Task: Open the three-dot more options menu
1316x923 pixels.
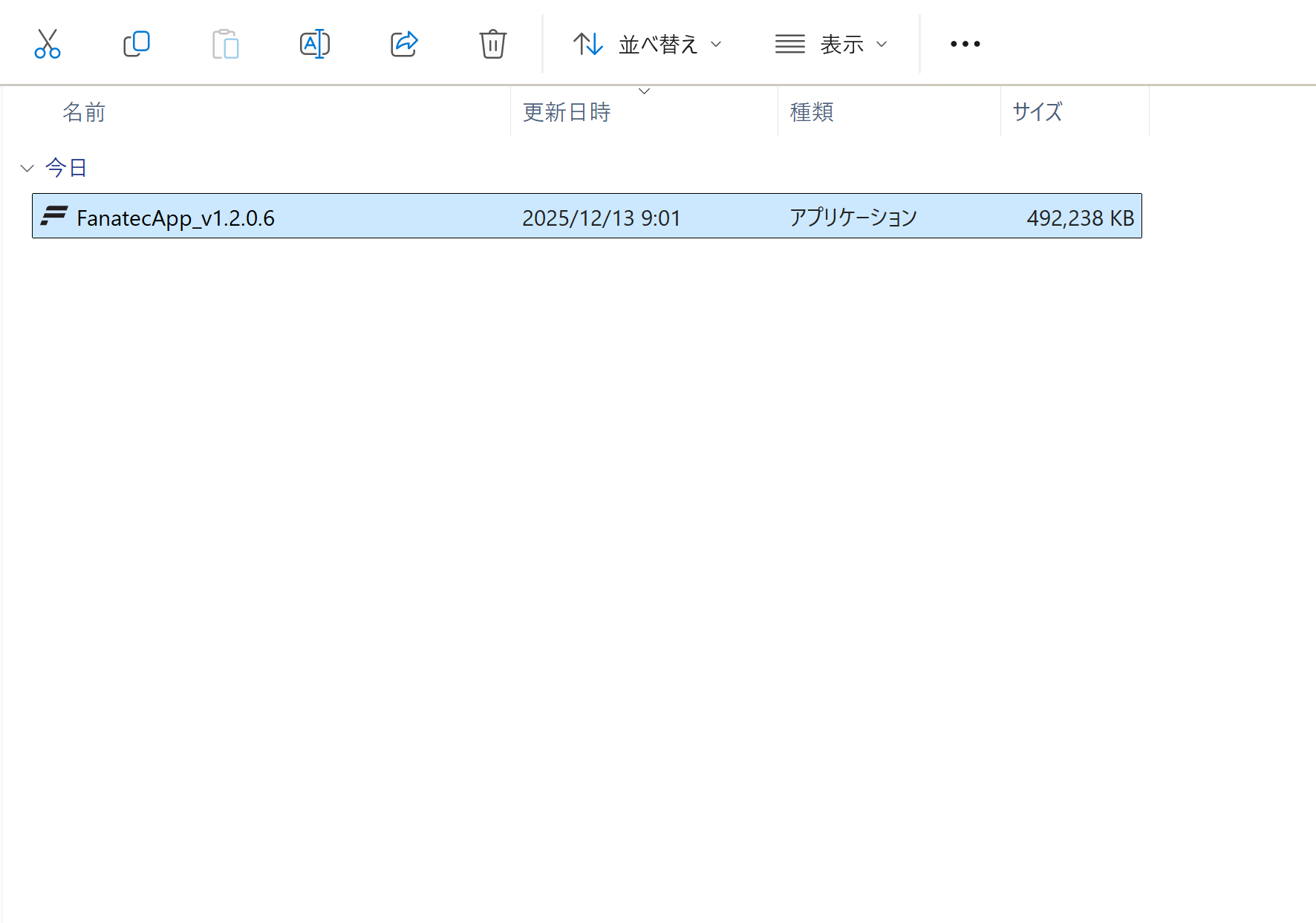Action: coord(965,44)
